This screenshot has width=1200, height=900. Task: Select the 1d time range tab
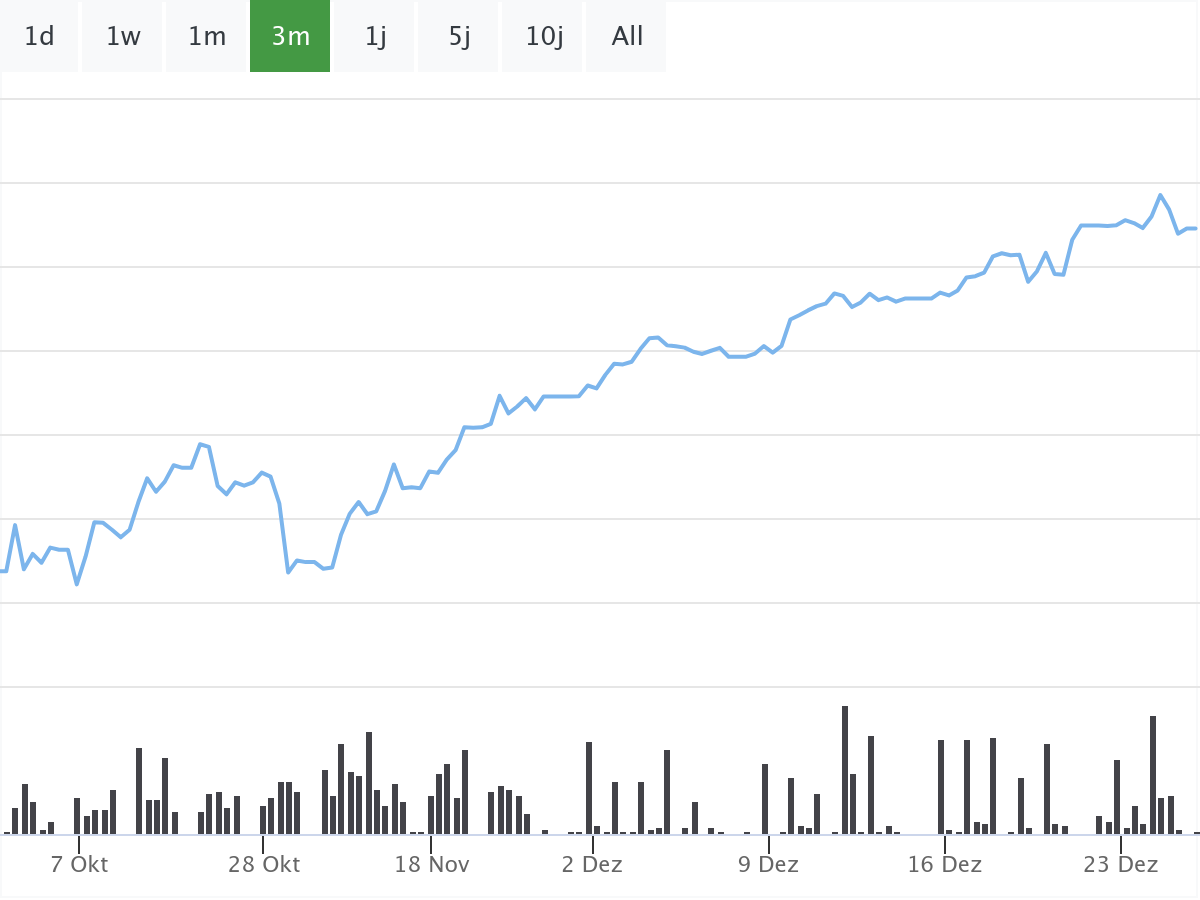(39, 37)
